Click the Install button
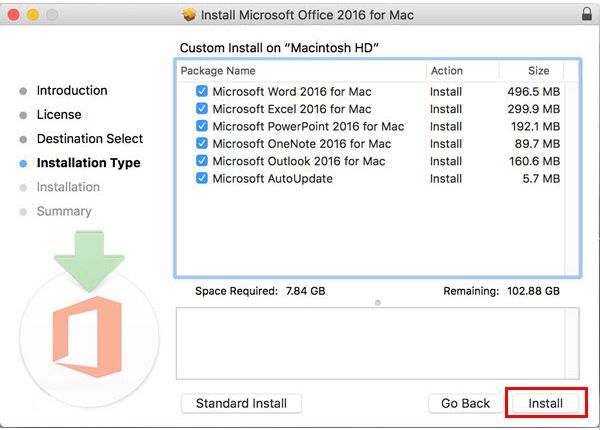This screenshot has width=600, height=430. click(x=546, y=403)
